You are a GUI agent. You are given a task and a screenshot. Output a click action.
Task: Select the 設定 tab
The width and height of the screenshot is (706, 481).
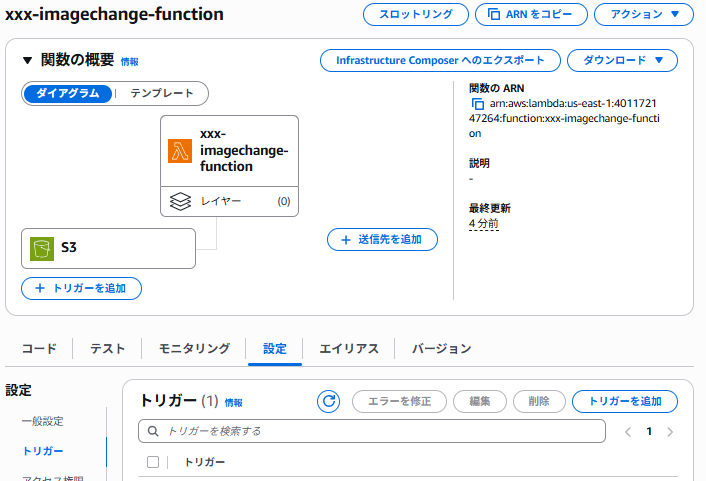tap(275, 349)
